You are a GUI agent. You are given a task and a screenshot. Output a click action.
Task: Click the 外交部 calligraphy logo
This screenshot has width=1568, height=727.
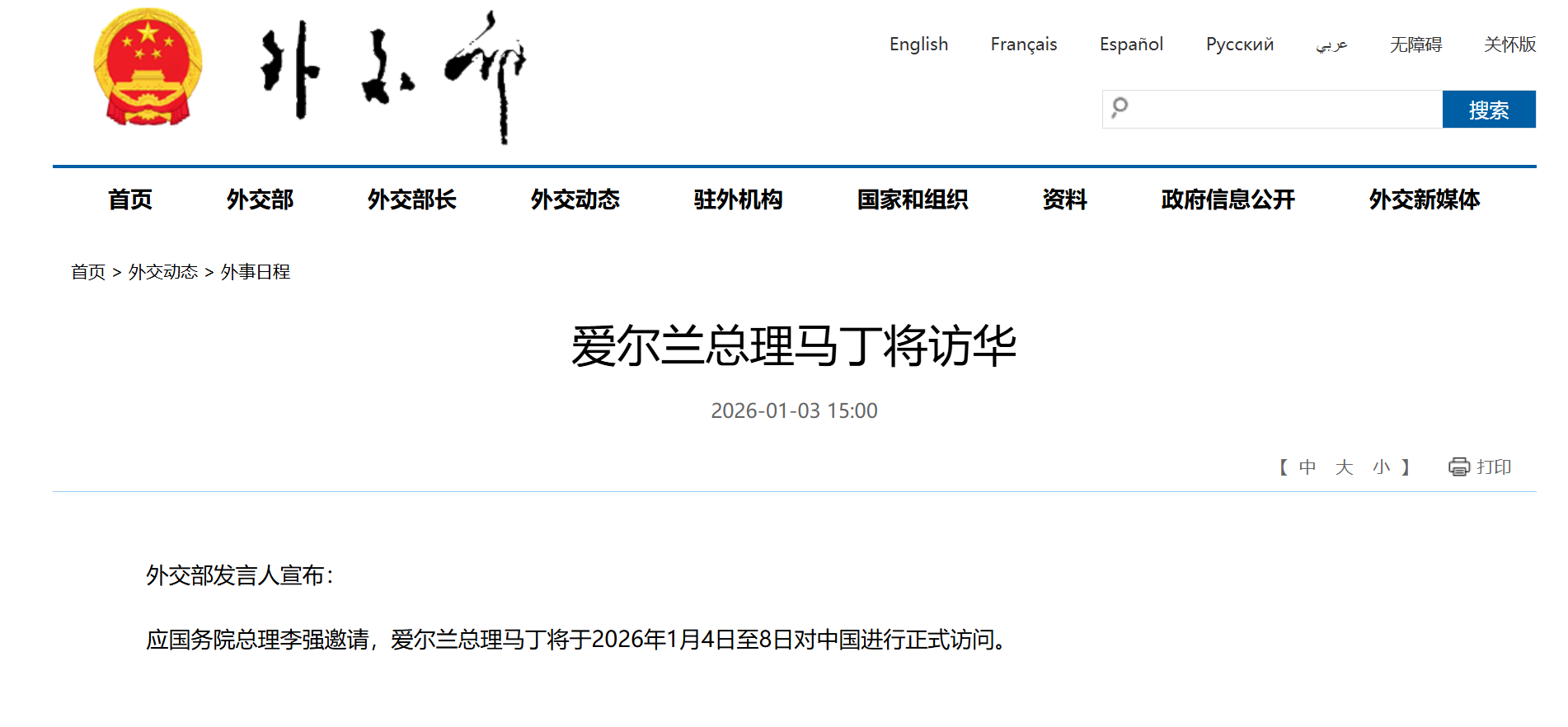coord(393,76)
